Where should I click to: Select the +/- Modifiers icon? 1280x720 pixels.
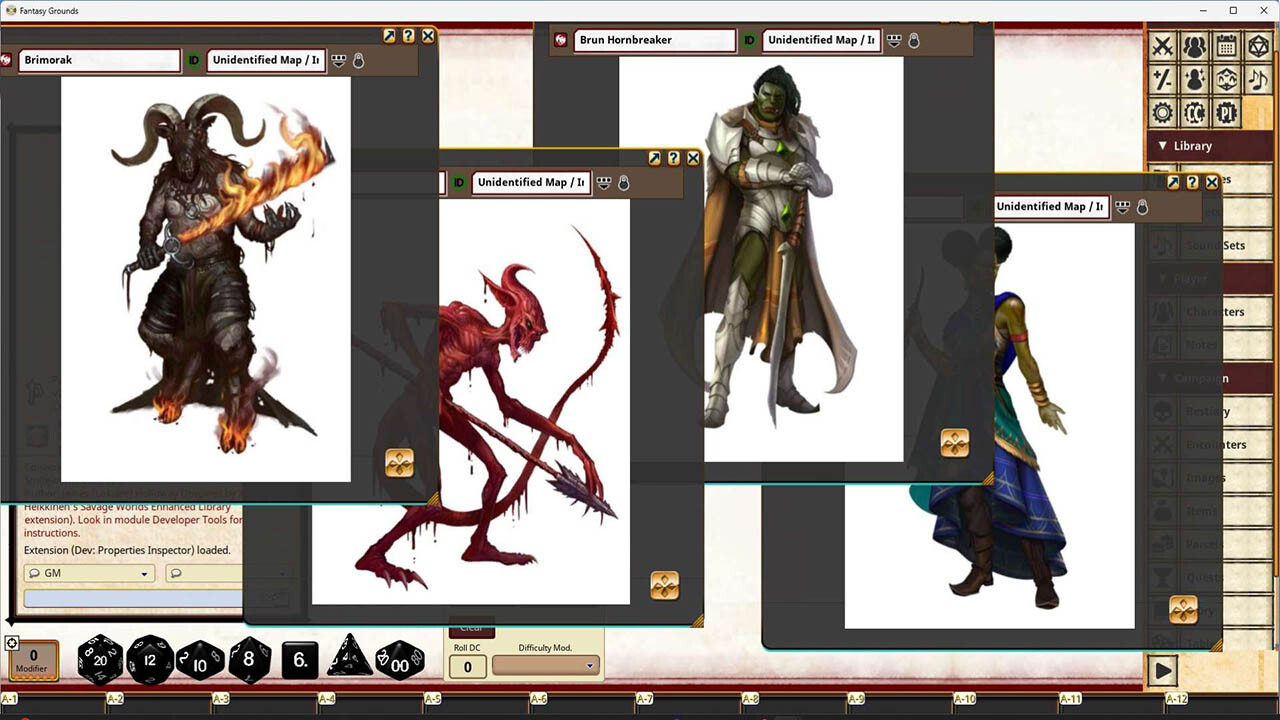[1163, 79]
